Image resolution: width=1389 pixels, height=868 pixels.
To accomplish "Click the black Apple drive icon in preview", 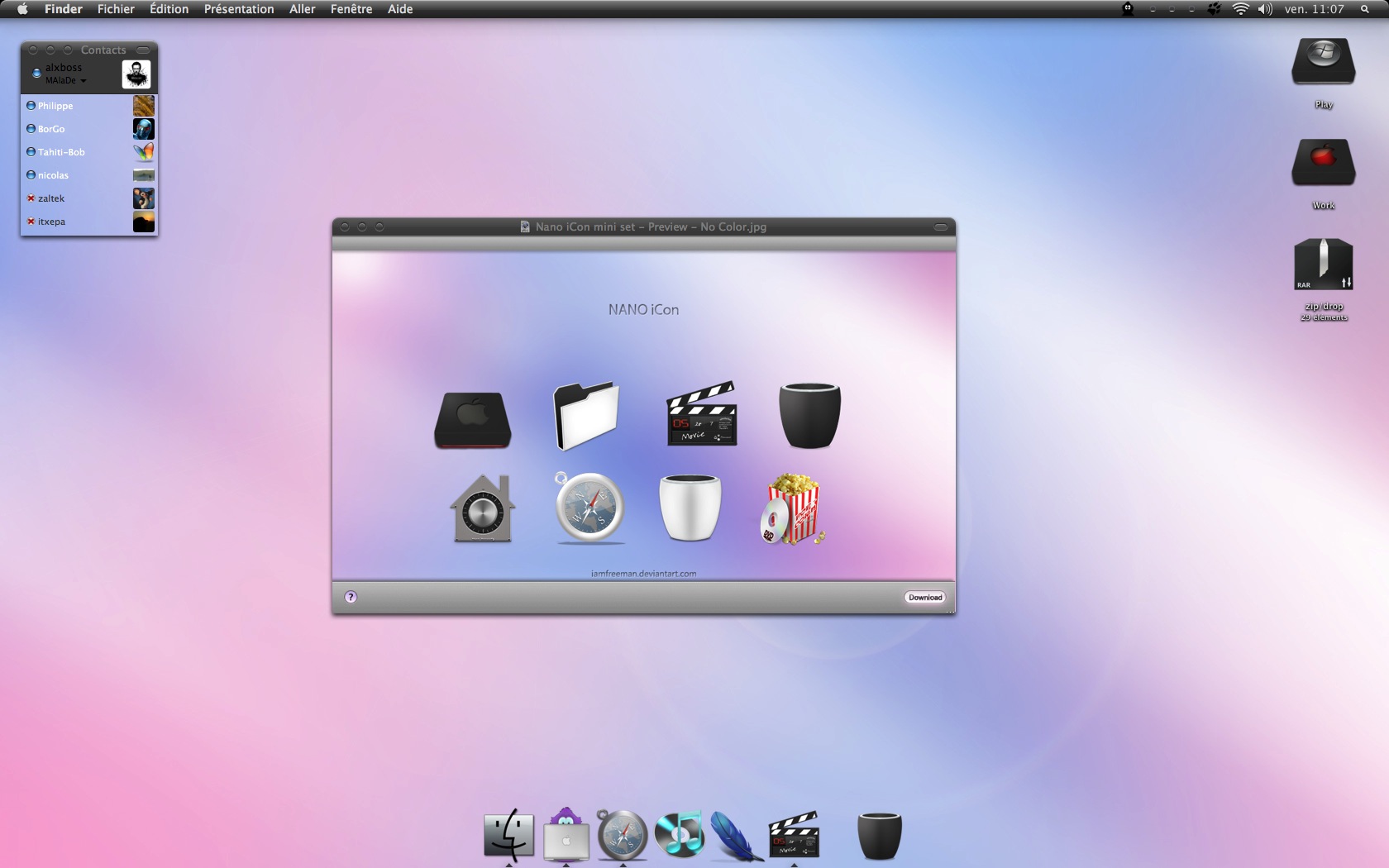I will pos(473,420).
